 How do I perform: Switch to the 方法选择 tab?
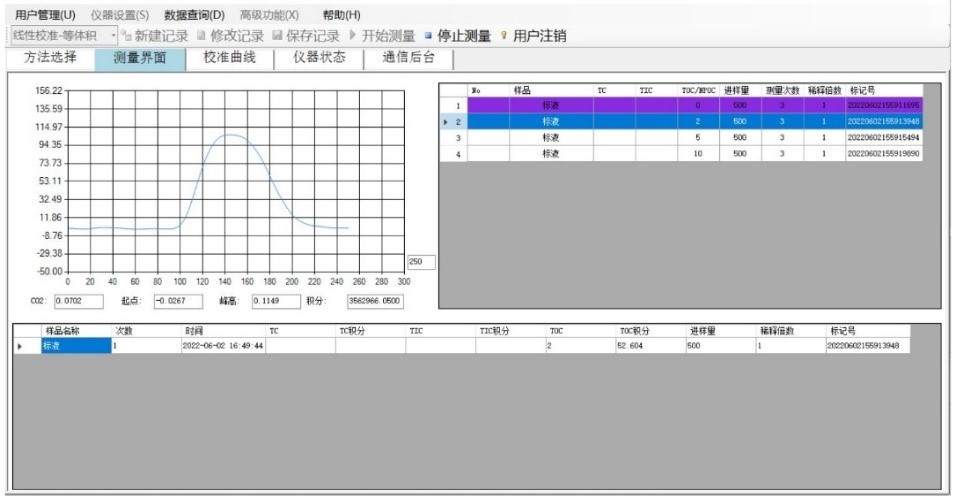point(50,58)
